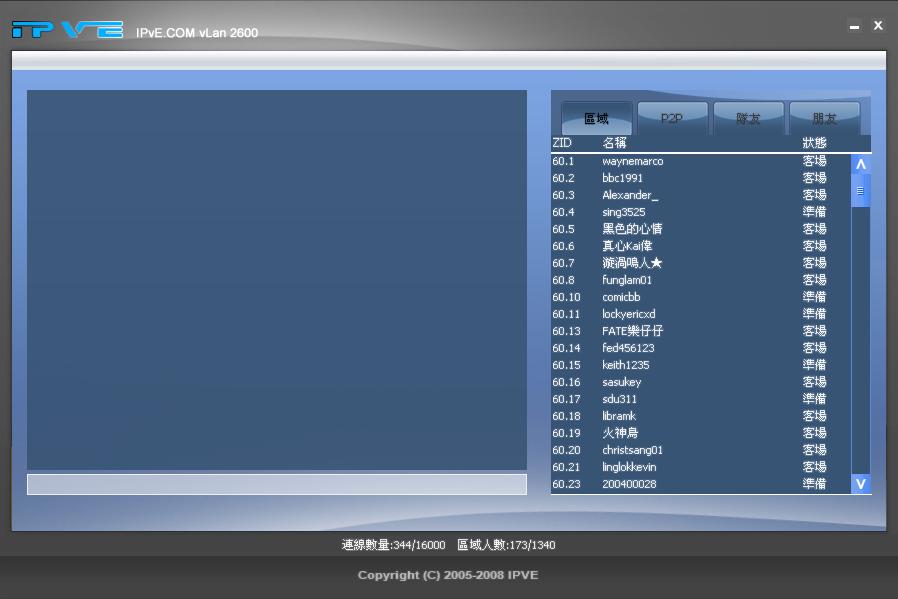Image resolution: width=898 pixels, height=599 pixels.
Task: Click the 狀態 column header
Action: point(814,143)
